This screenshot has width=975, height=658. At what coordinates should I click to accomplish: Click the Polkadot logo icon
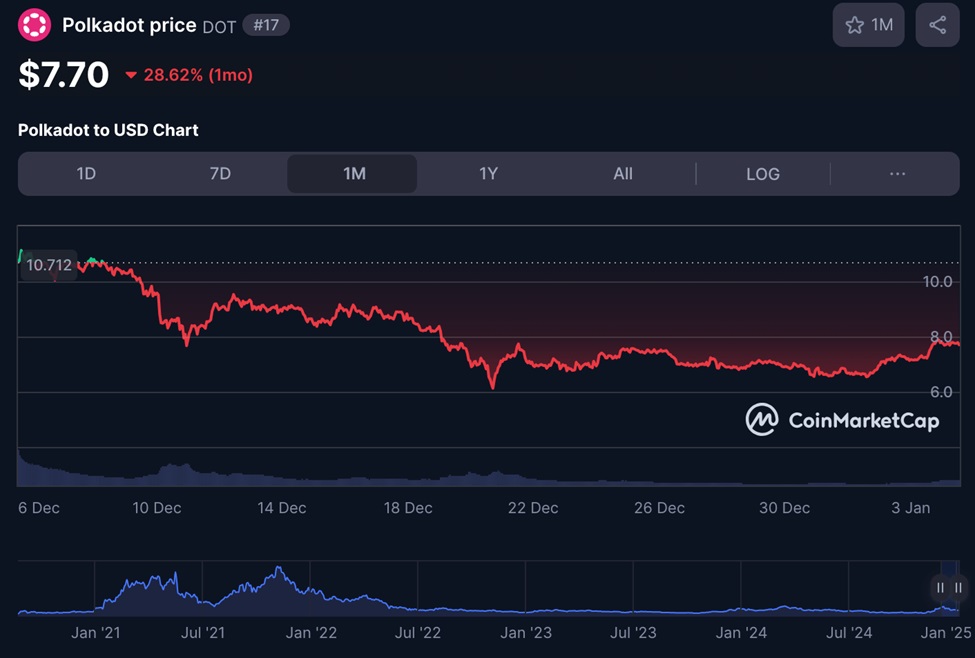pyautogui.click(x=34, y=25)
